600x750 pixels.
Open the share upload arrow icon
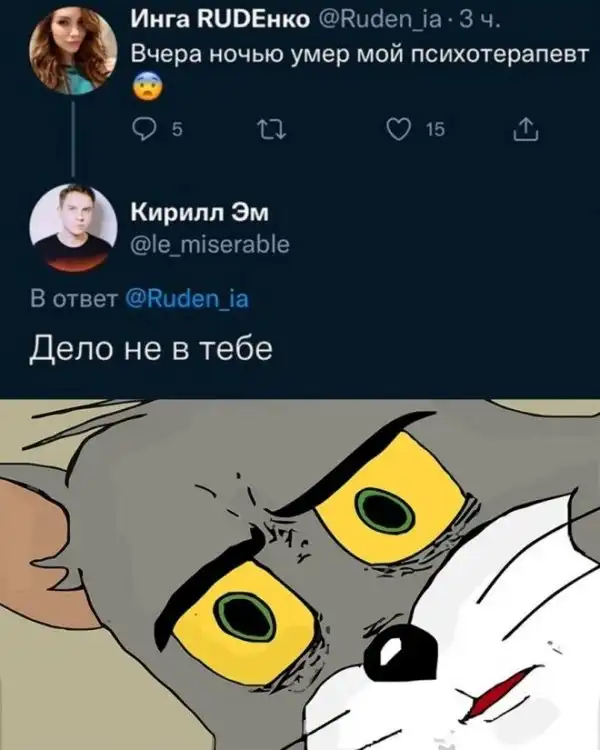tap(526, 129)
